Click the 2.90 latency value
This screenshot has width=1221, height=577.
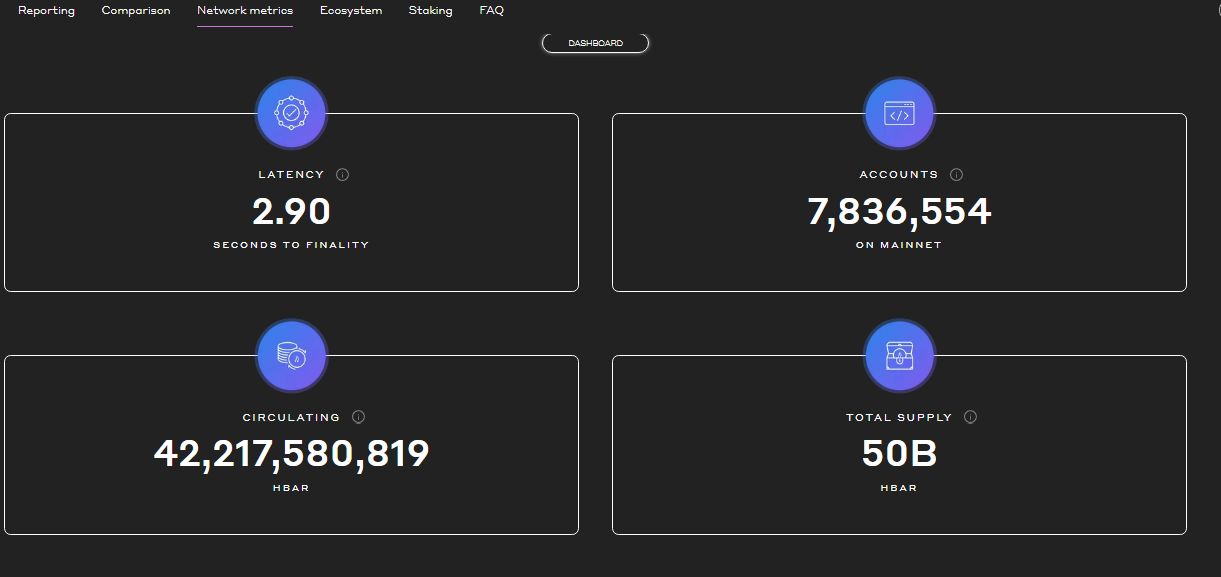[x=291, y=211]
